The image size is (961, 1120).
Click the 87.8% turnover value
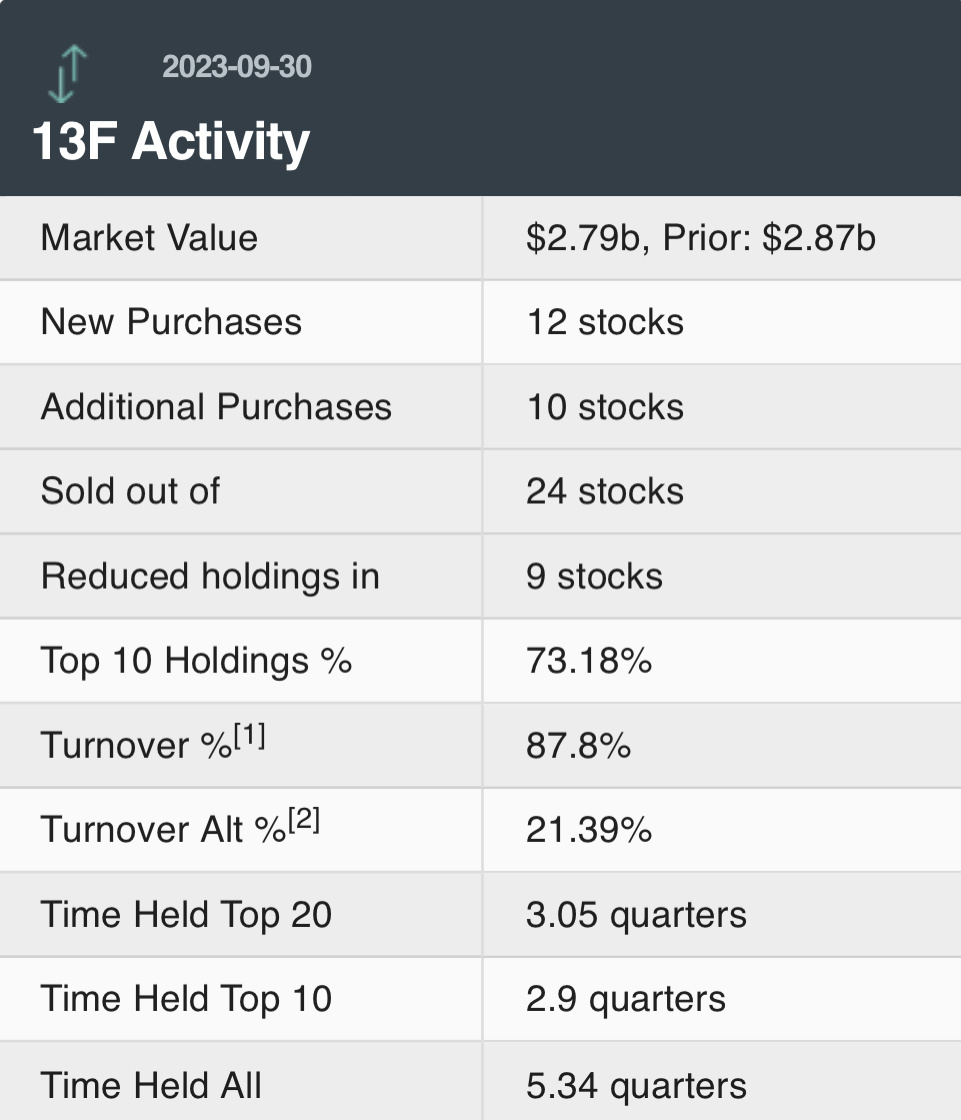(x=578, y=745)
